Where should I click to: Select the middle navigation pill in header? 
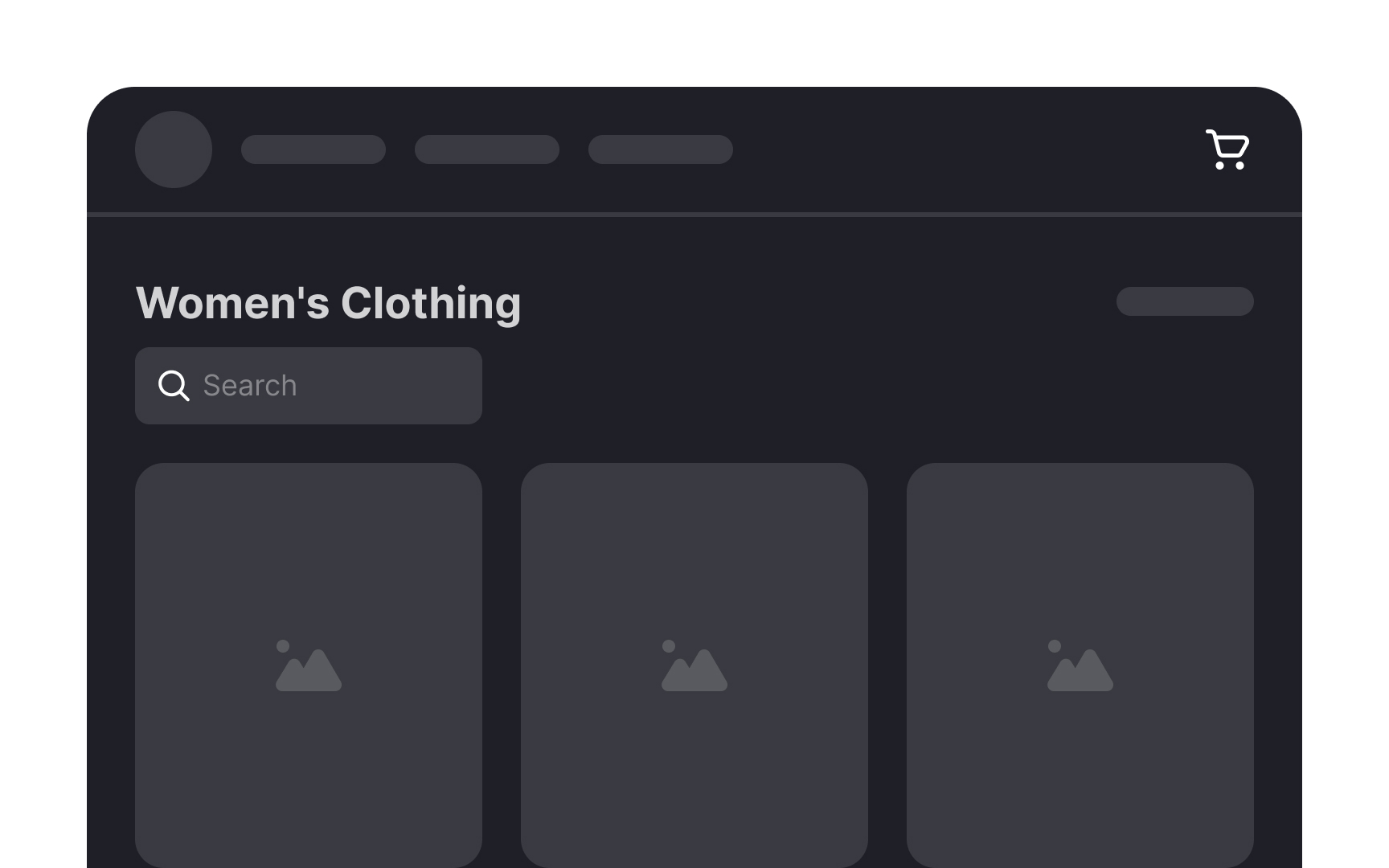click(487, 149)
